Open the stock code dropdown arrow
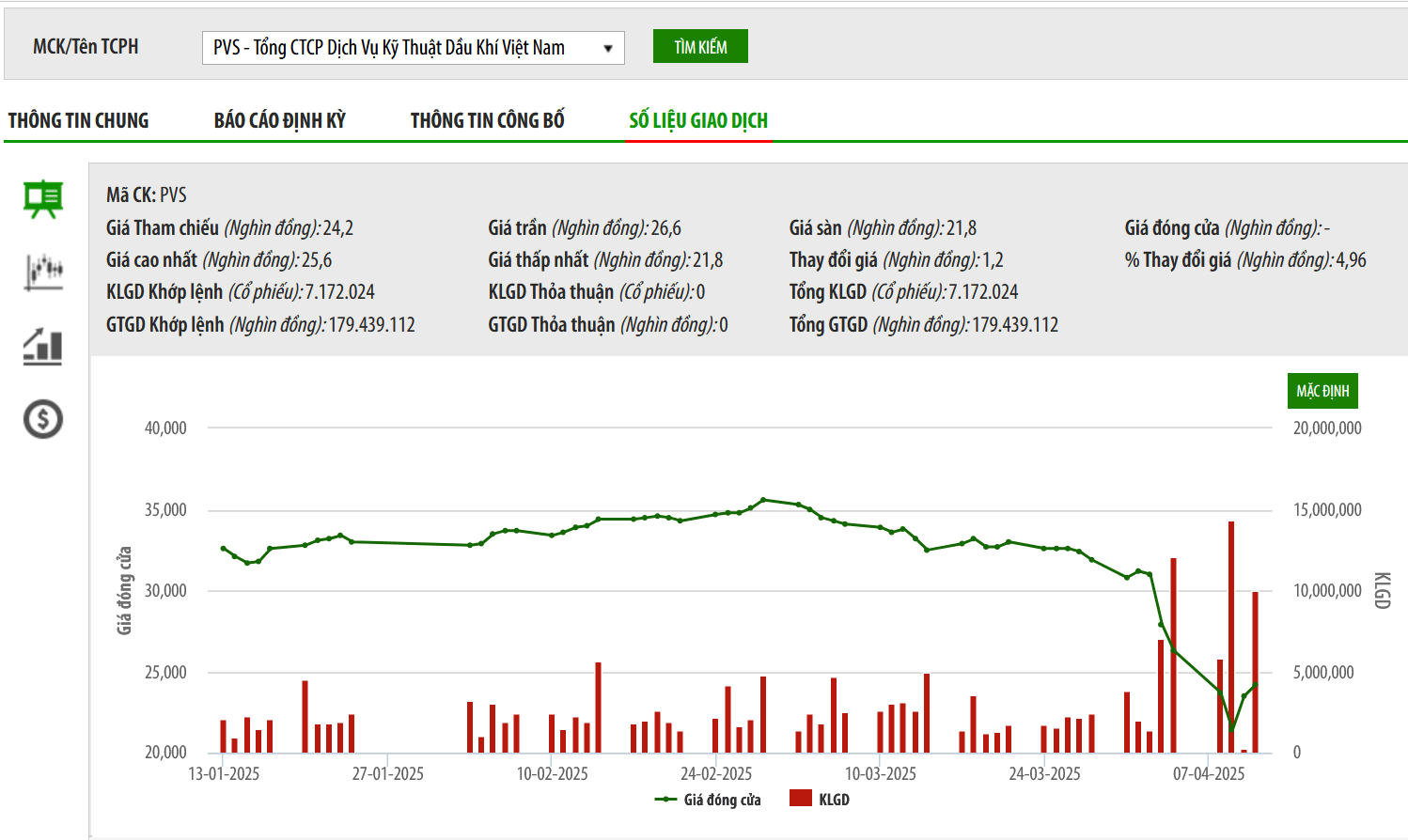Image resolution: width=1408 pixels, height=840 pixels. coord(607,48)
